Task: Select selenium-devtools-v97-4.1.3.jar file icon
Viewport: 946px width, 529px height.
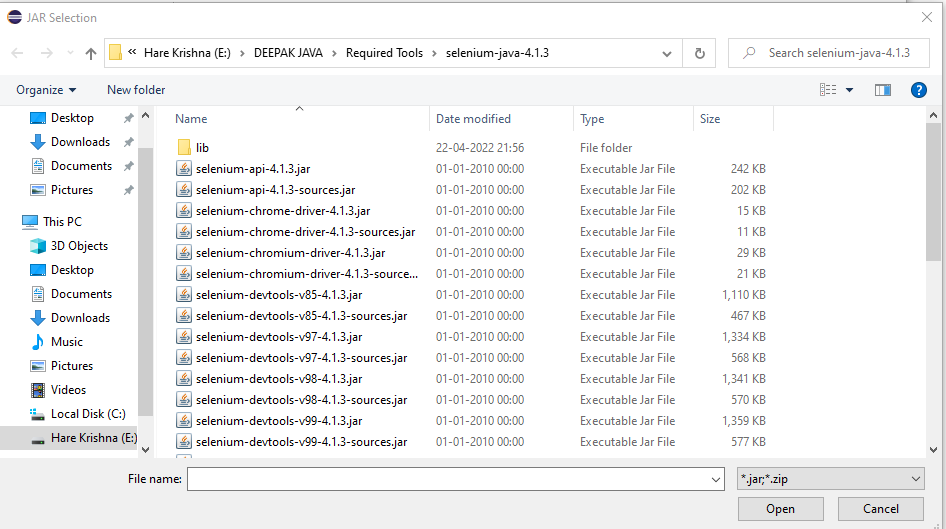Action: (184, 337)
